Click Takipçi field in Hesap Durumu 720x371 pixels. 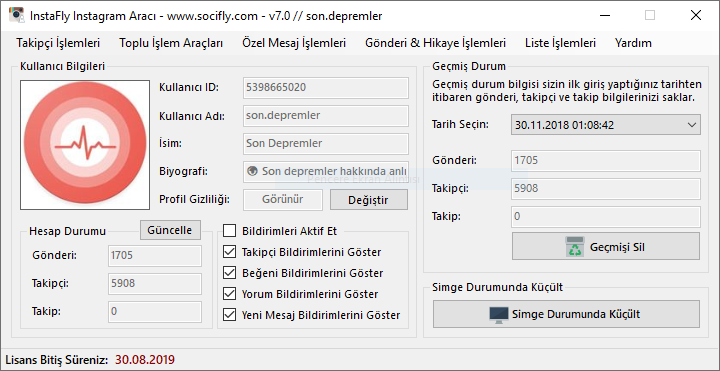click(x=155, y=284)
